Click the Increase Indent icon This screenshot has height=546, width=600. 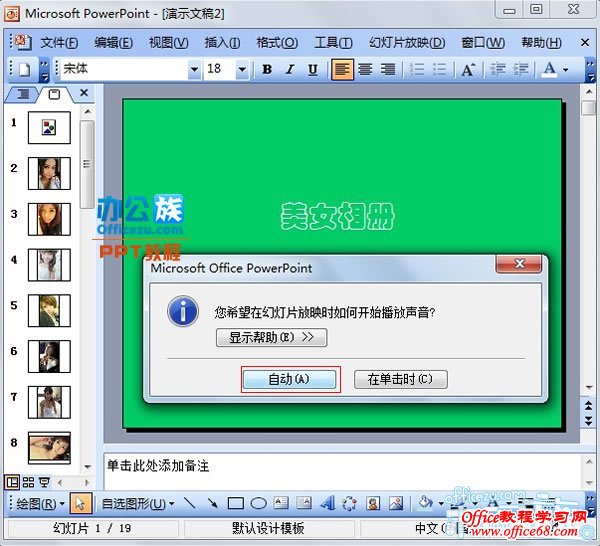[x=520, y=70]
